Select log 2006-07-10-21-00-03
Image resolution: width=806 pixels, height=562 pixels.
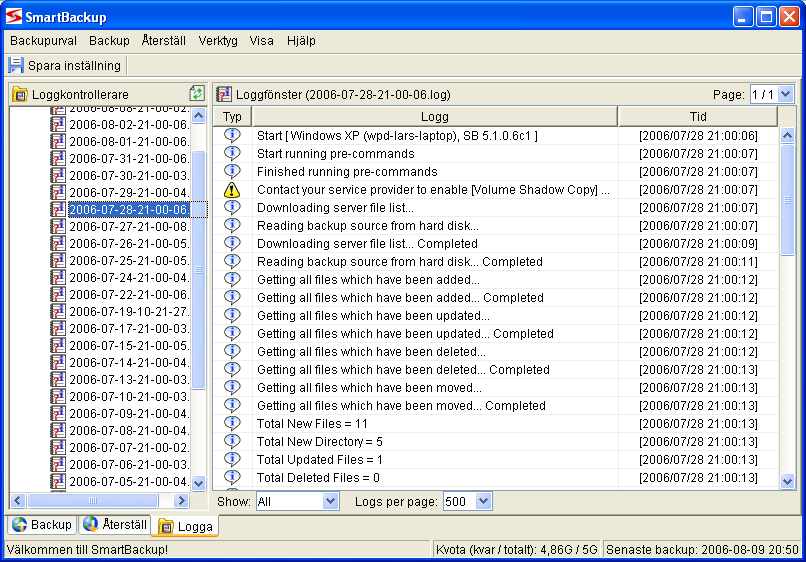(x=129, y=396)
